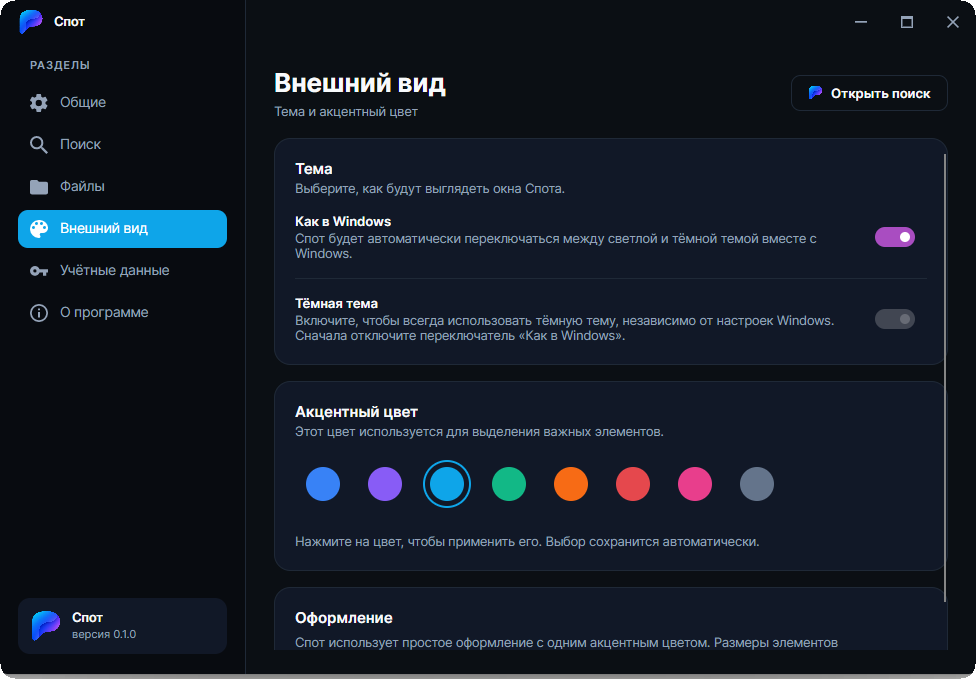Switch to the Внешний вид section
Image resolution: width=976 pixels, height=679 pixels.
[x=123, y=228]
